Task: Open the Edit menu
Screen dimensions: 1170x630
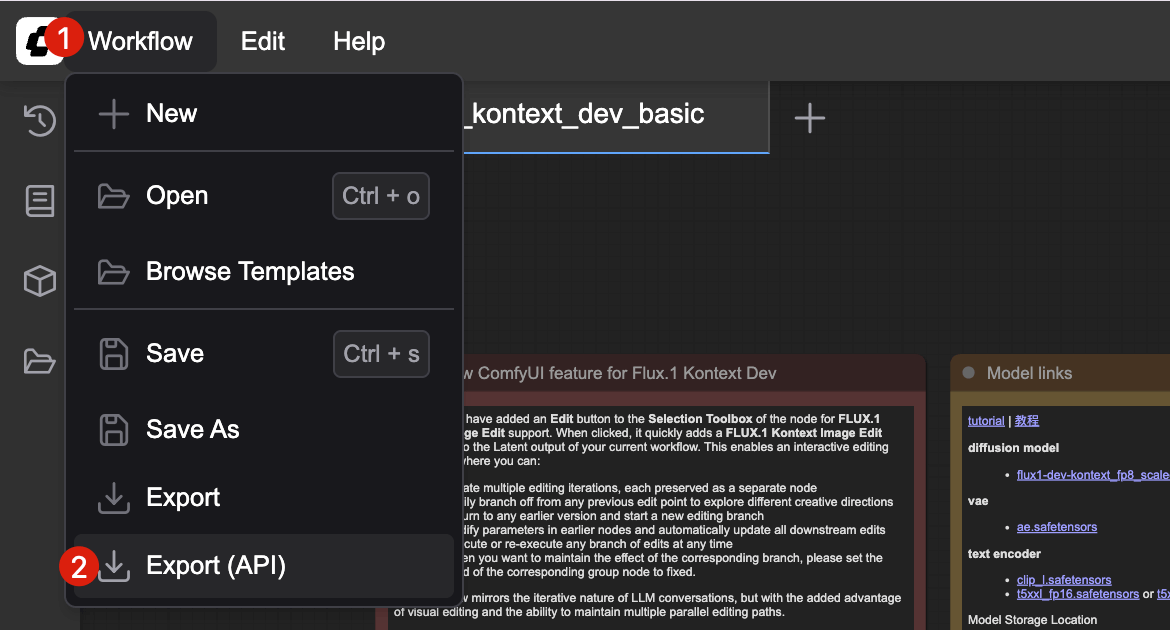Action: [x=263, y=41]
